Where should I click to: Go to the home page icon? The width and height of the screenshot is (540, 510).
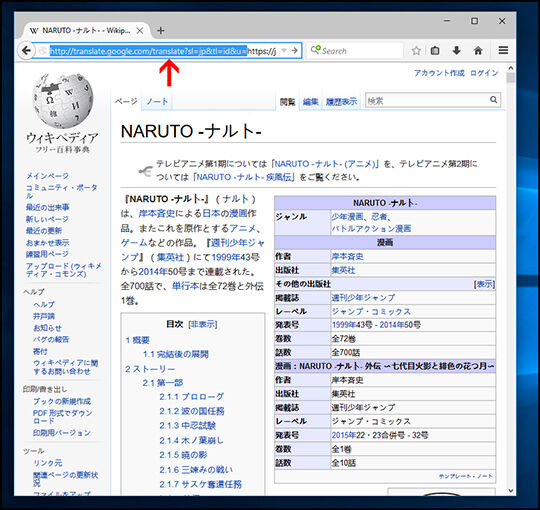(478, 51)
